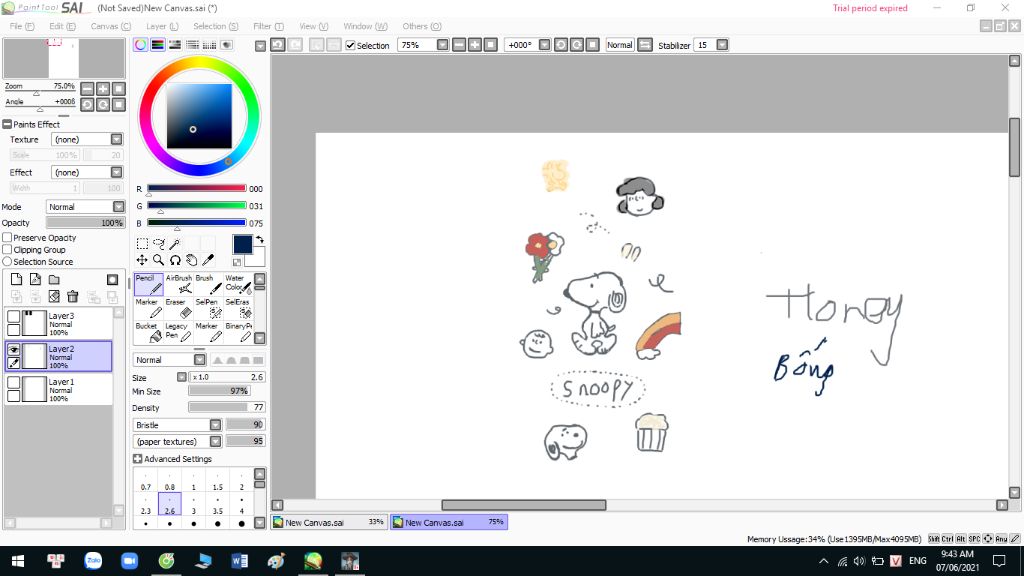Image resolution: width=1024 pixels, height=576 pixels.
Task: Swap foreground and background colors
Action: click(260, 240)
